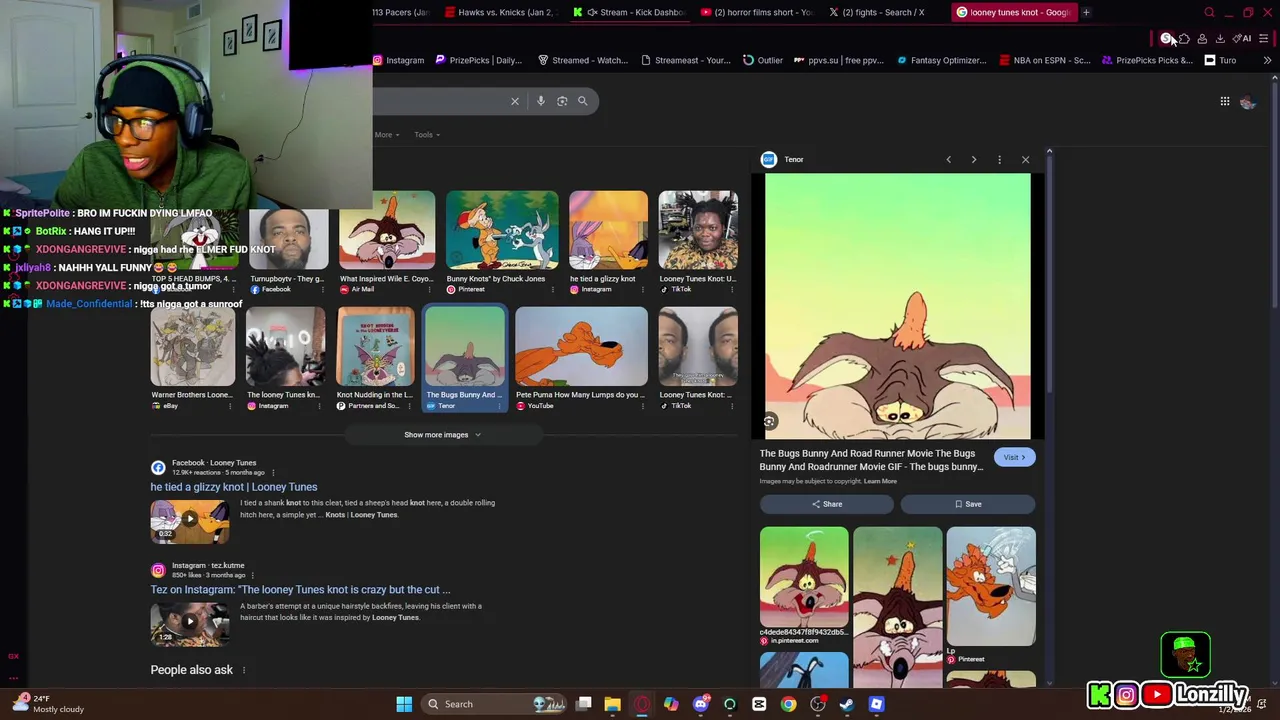Open Knot Nudding image from Partners
The image size is (1280, 720).
click(375, 346)
